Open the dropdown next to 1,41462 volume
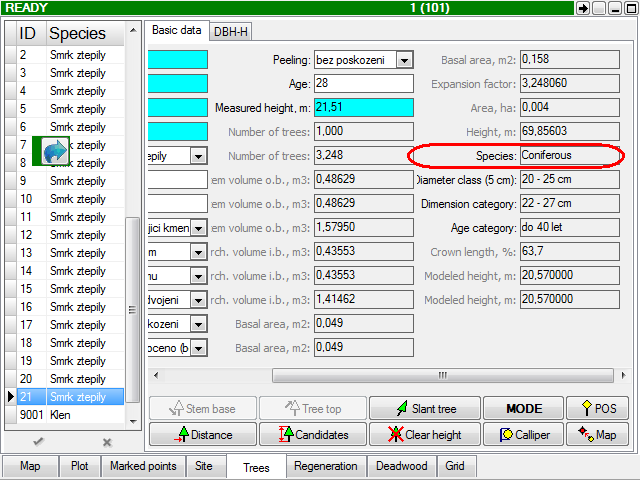 (199, 300)
